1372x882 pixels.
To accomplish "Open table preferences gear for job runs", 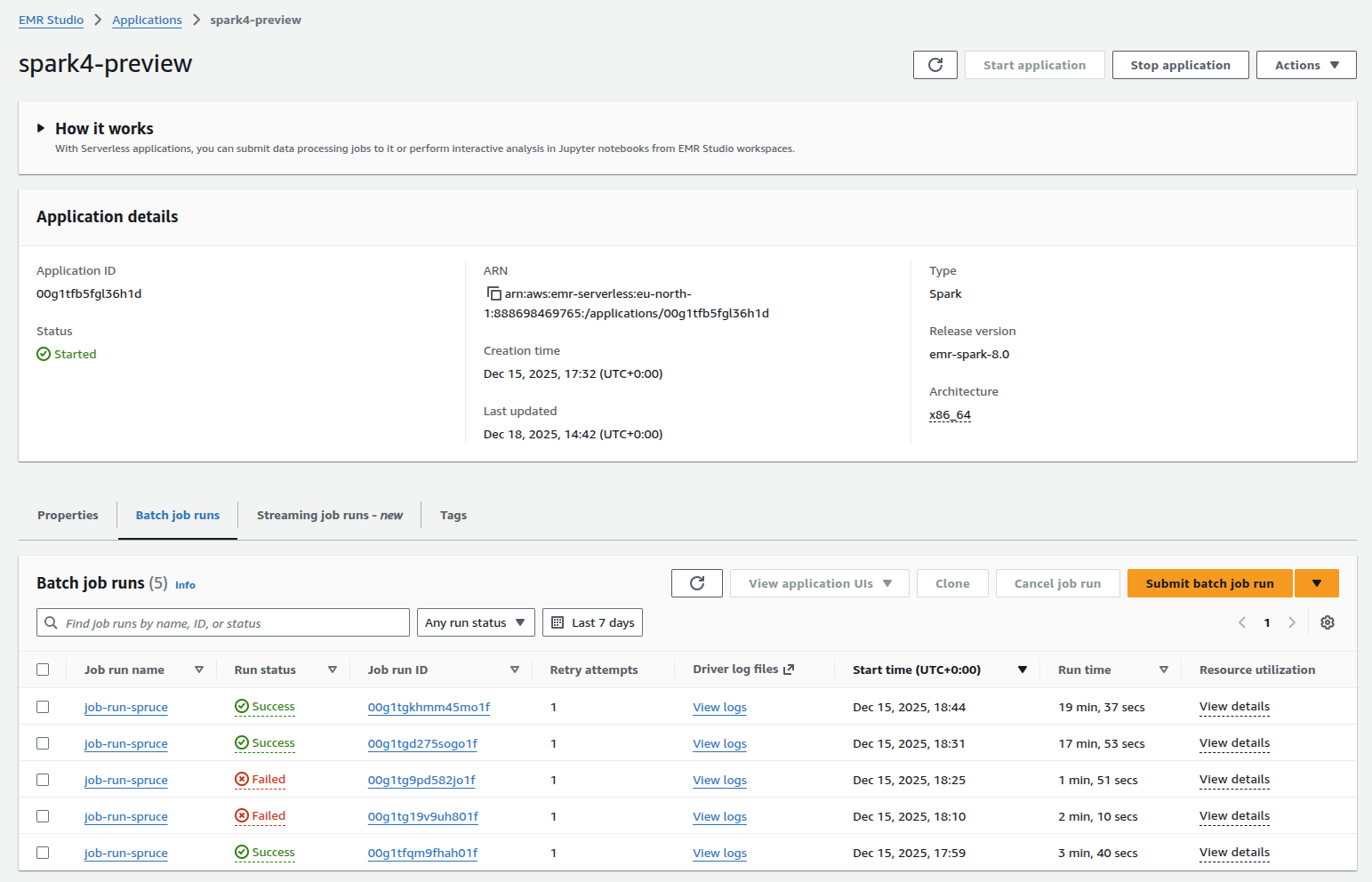I will click(1327, 622).
